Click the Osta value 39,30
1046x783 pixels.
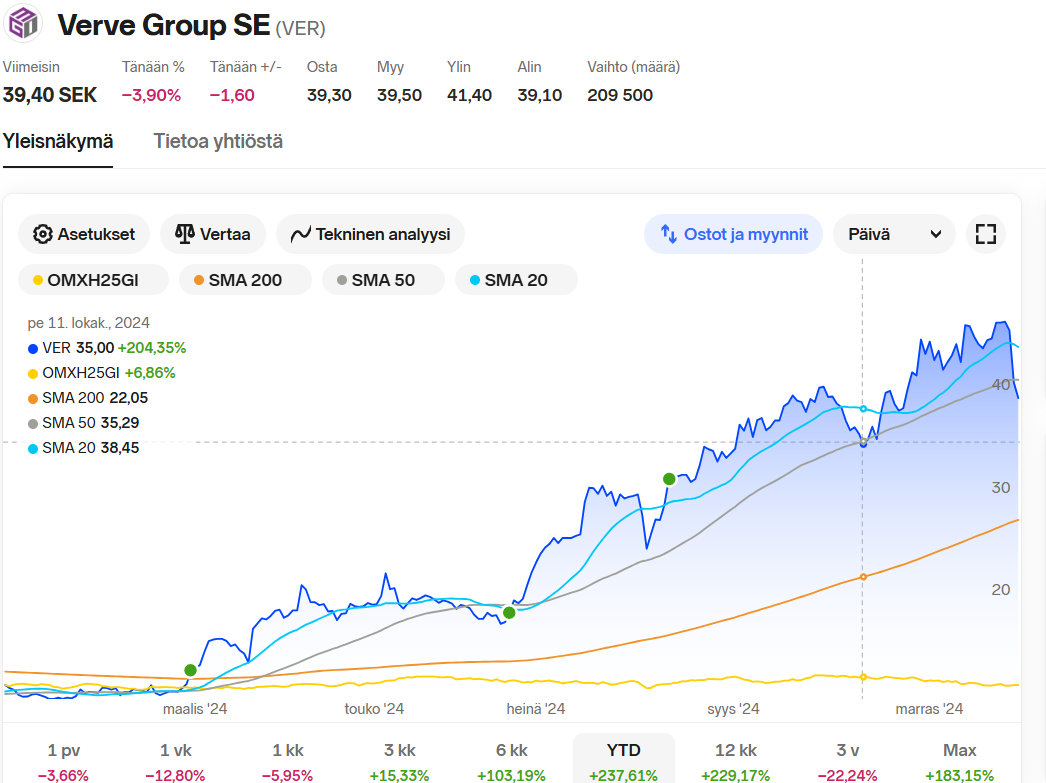point(329,95)
